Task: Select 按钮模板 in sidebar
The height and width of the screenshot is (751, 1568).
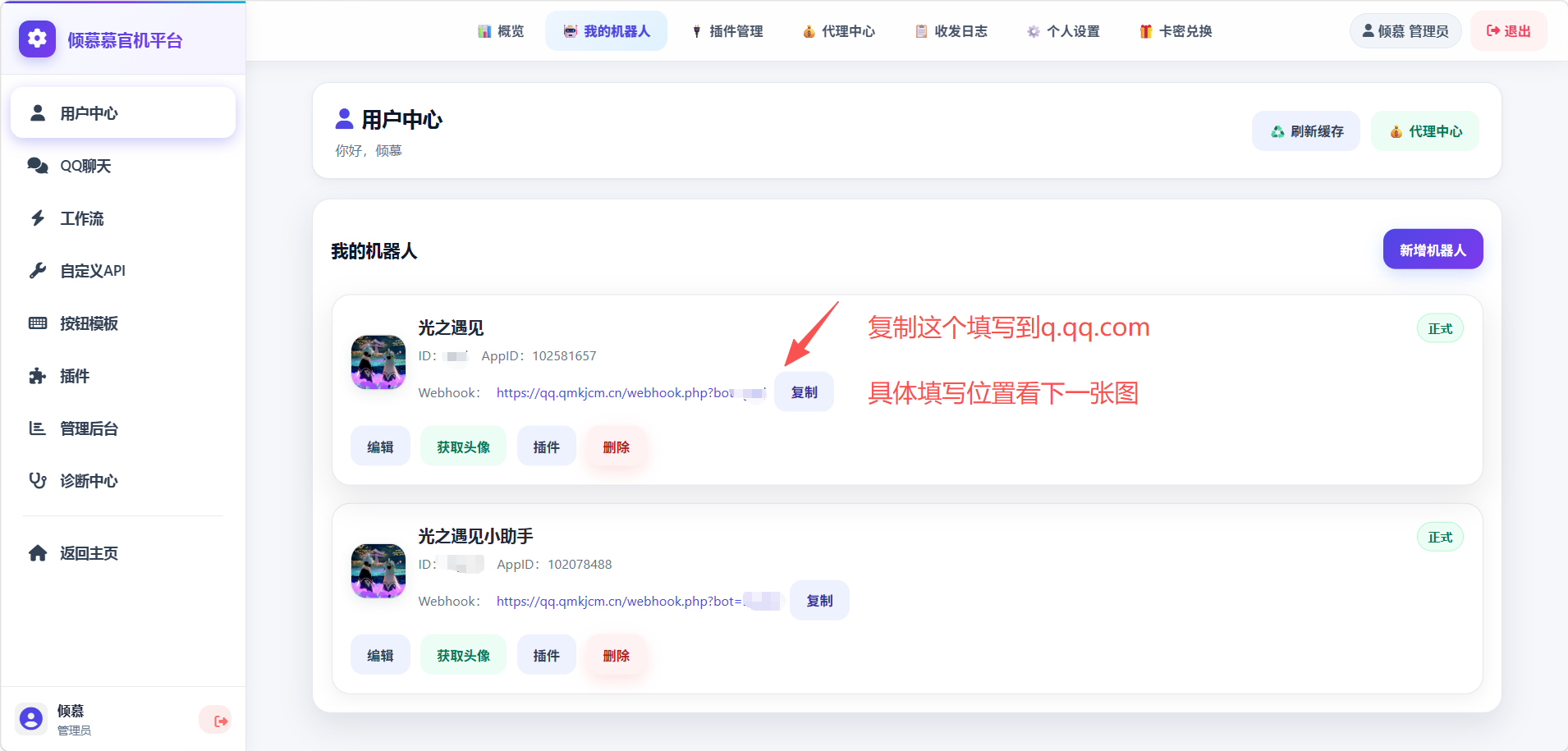Action: pos(123,323)
